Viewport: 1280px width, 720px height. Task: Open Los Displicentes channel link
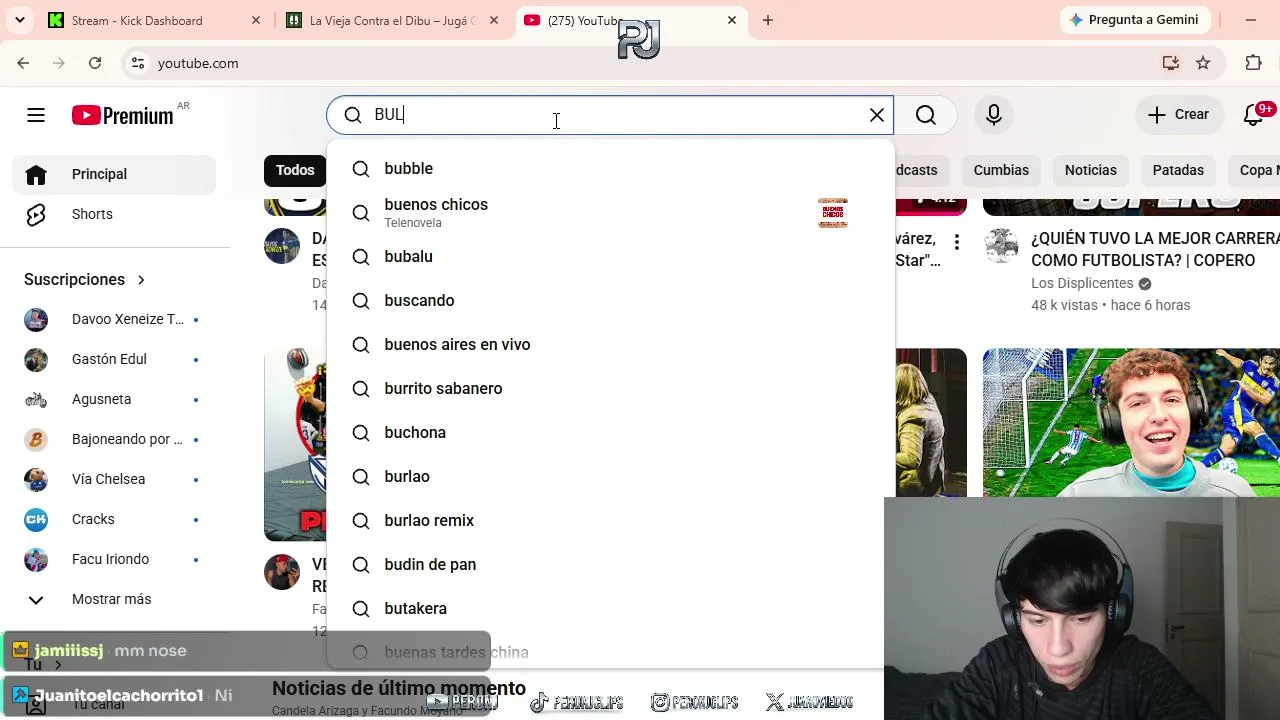click(x=1082, y=283)
